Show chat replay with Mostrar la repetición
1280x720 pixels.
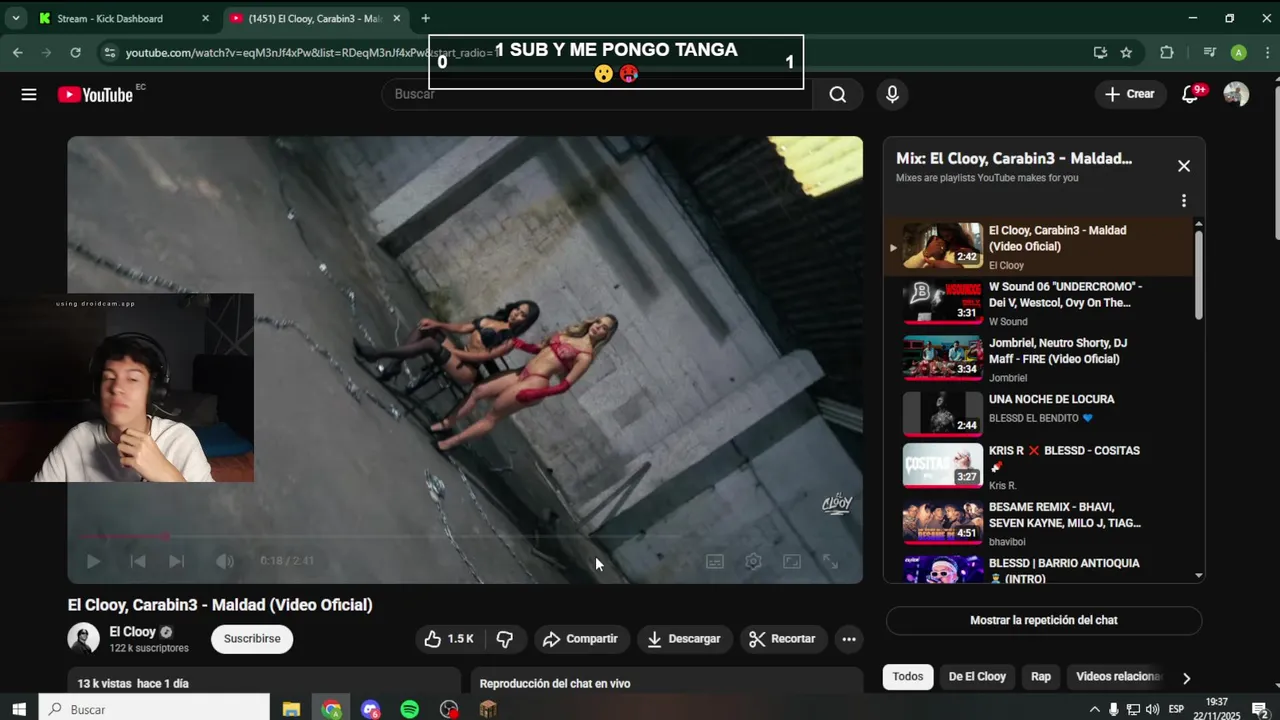pos(1044,620)
